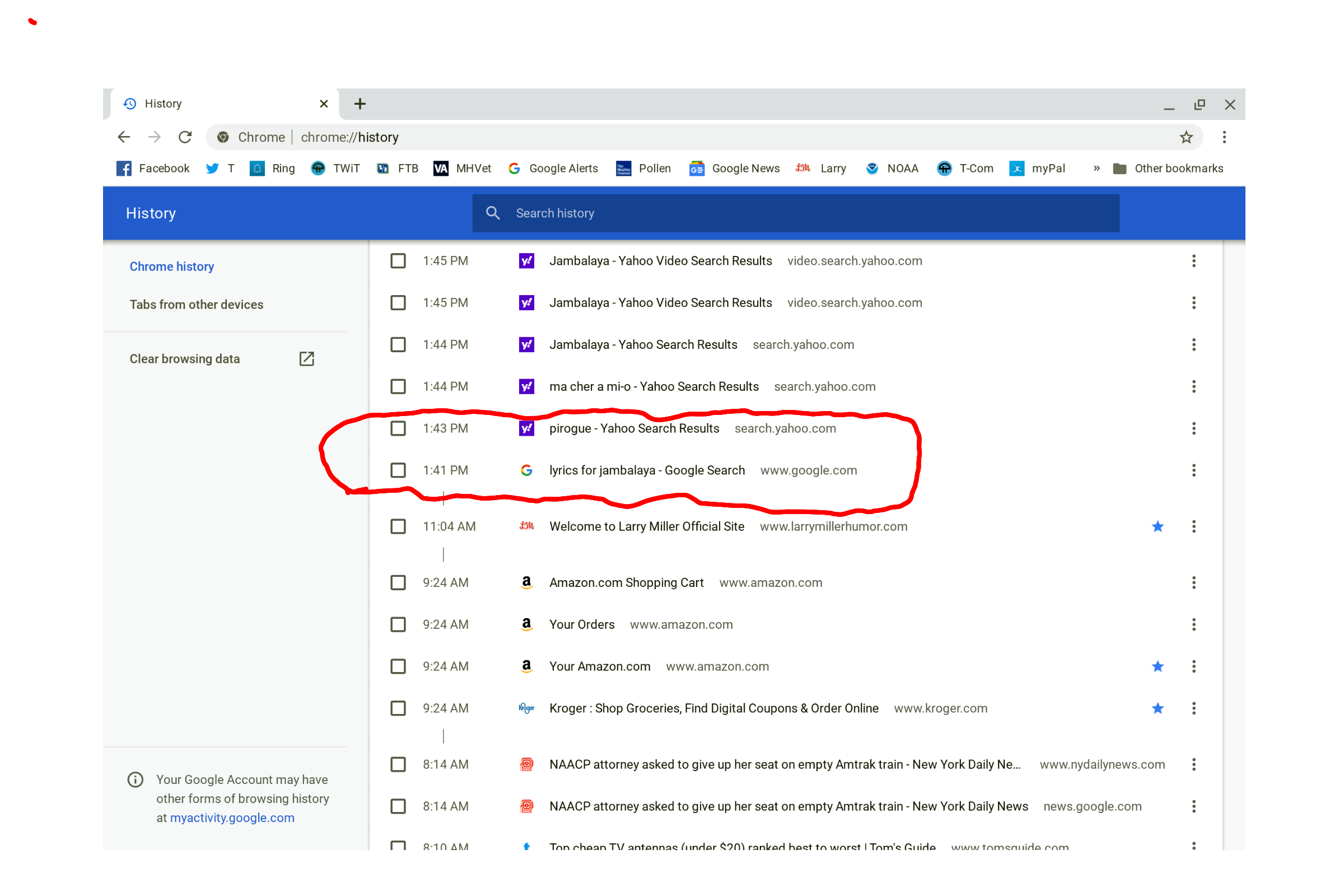The width and height of the screenshot is (1344, 896).
Task: Check the pirogue Yahoo Search entry checkbox
Action: [x=398, y=428]
